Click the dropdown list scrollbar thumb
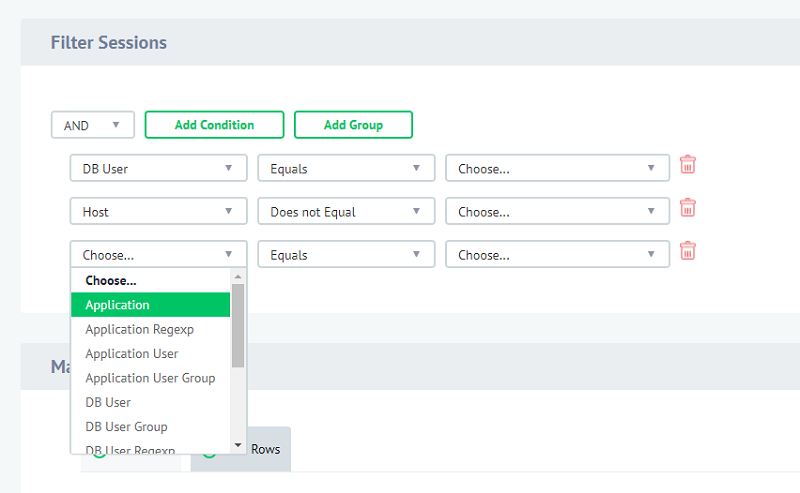The width and height of the screenshot is (800, 493). pos(238,325)
